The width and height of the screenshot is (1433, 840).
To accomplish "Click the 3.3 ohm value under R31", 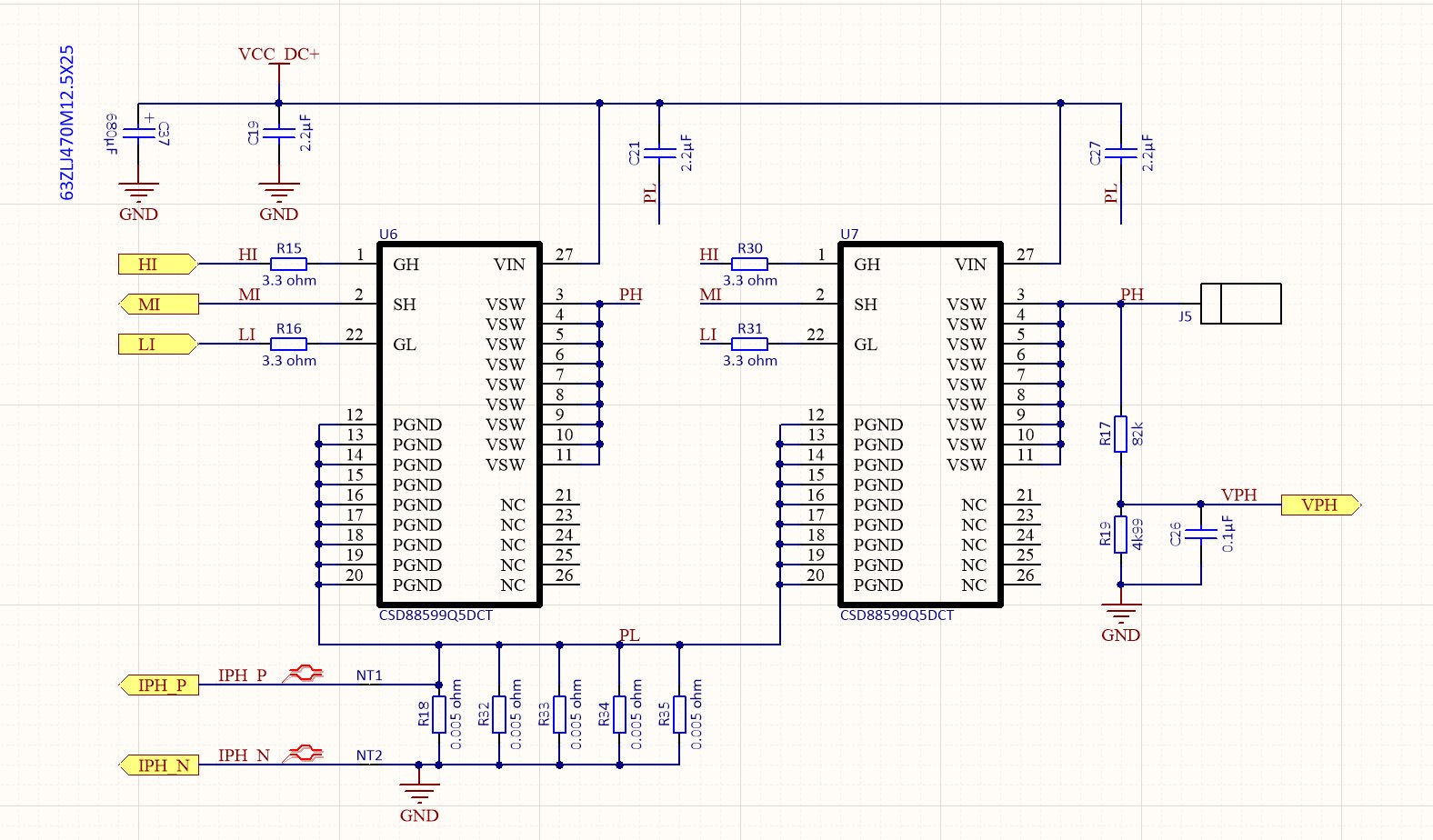I will pos(750,361).
